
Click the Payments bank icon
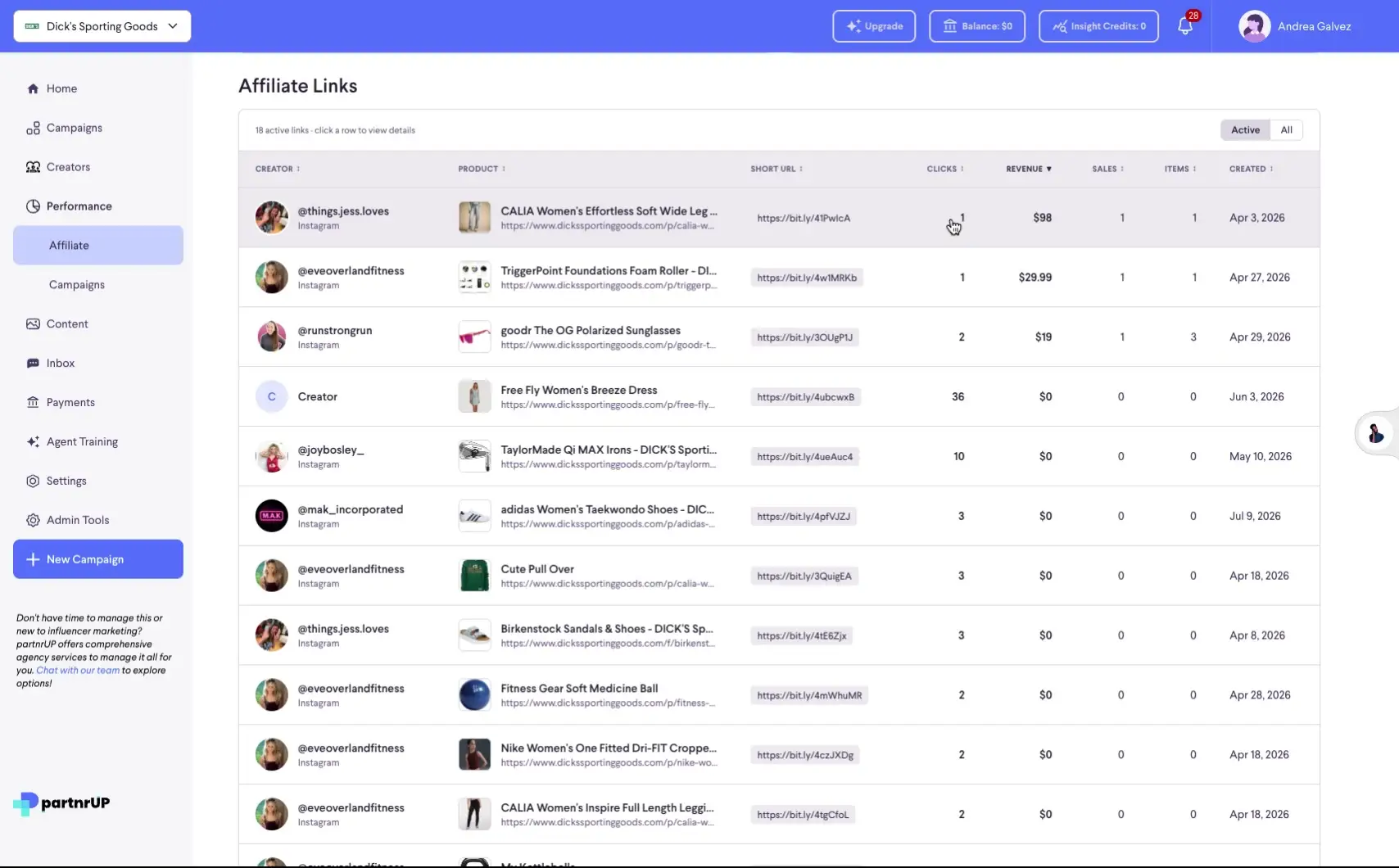[33, 403]
